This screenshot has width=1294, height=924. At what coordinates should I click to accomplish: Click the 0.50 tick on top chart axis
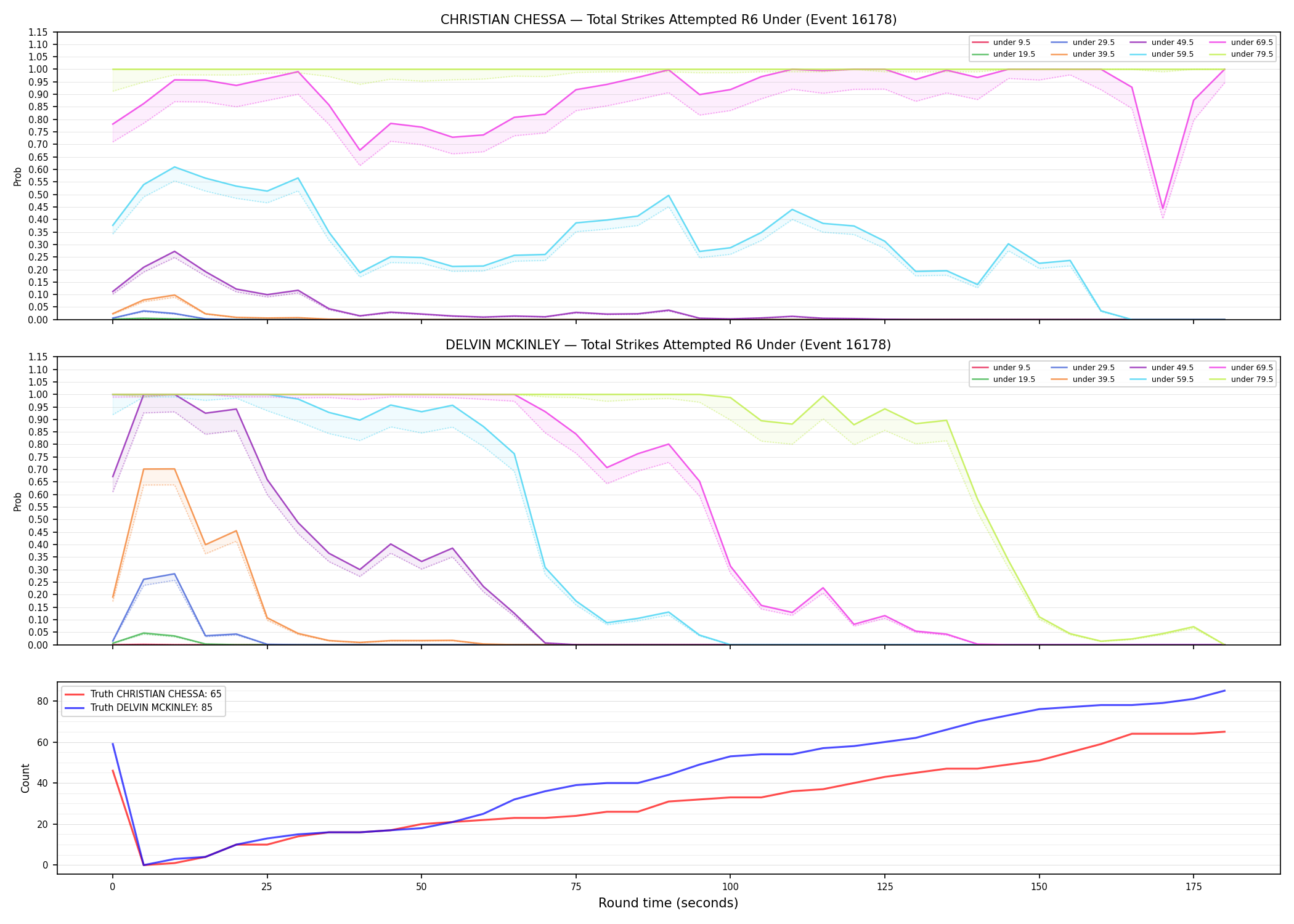click(x=38, y=195)
